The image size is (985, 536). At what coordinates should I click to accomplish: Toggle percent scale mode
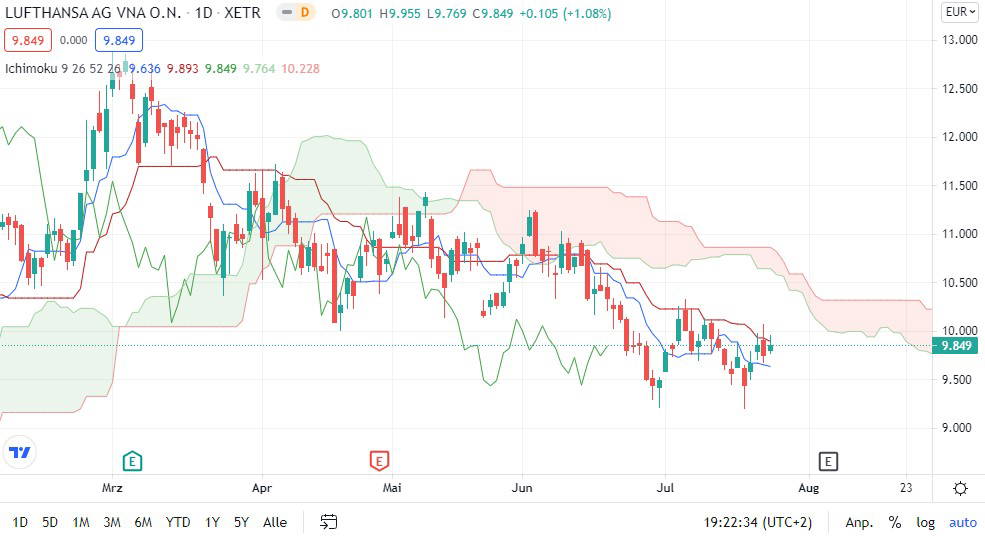coord(895,522)
